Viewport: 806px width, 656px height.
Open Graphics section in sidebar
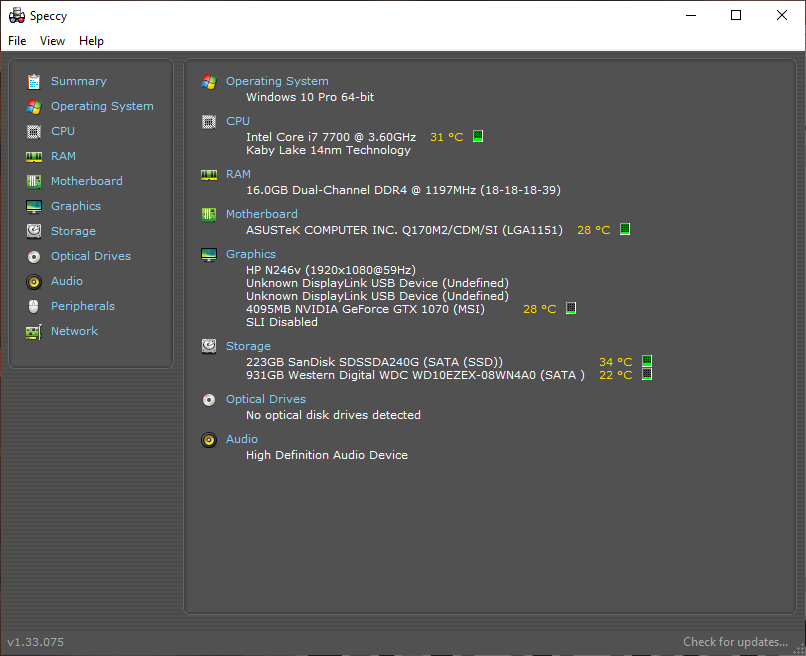click(x=76, y=206)
